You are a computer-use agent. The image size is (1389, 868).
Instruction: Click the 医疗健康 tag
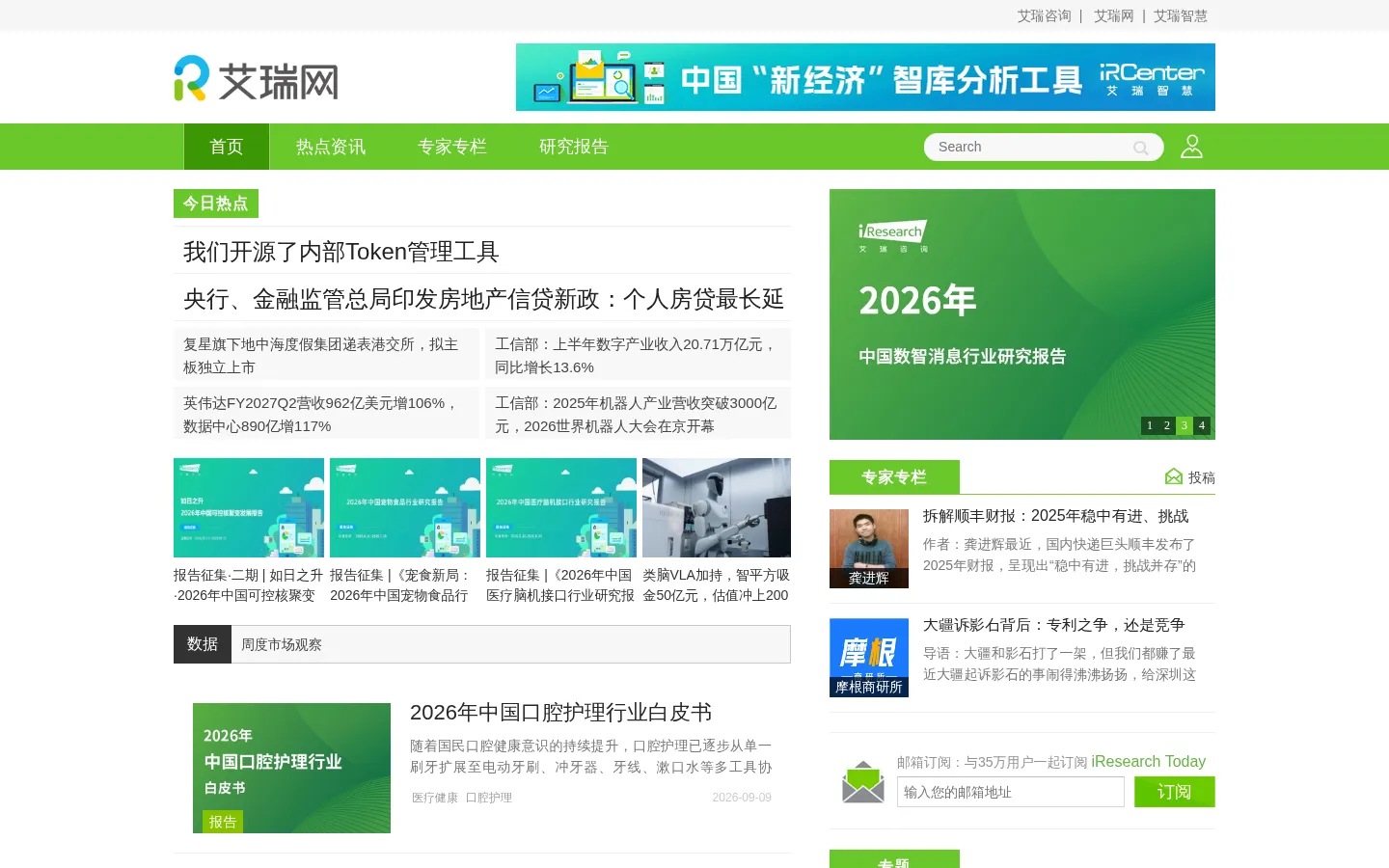pos(435,798)
